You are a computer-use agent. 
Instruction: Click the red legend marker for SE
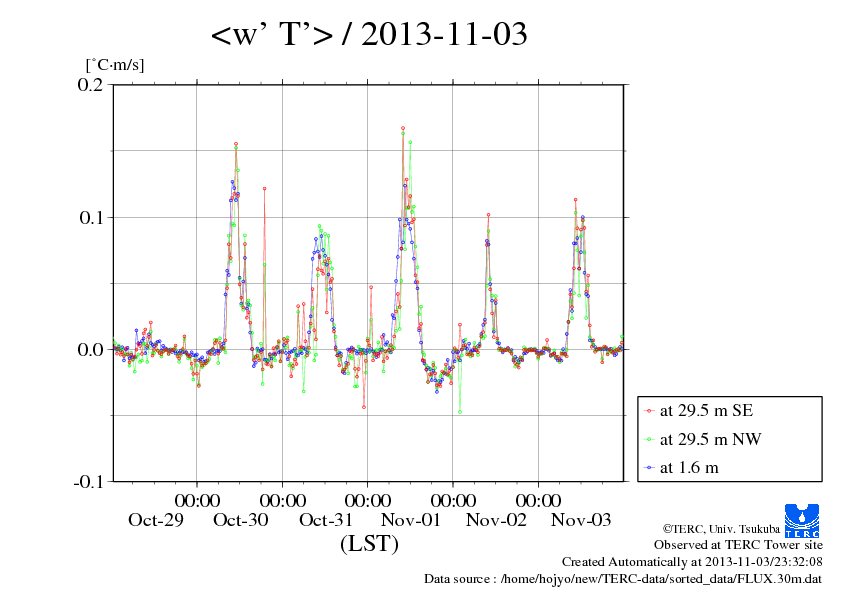pos(649,411)
